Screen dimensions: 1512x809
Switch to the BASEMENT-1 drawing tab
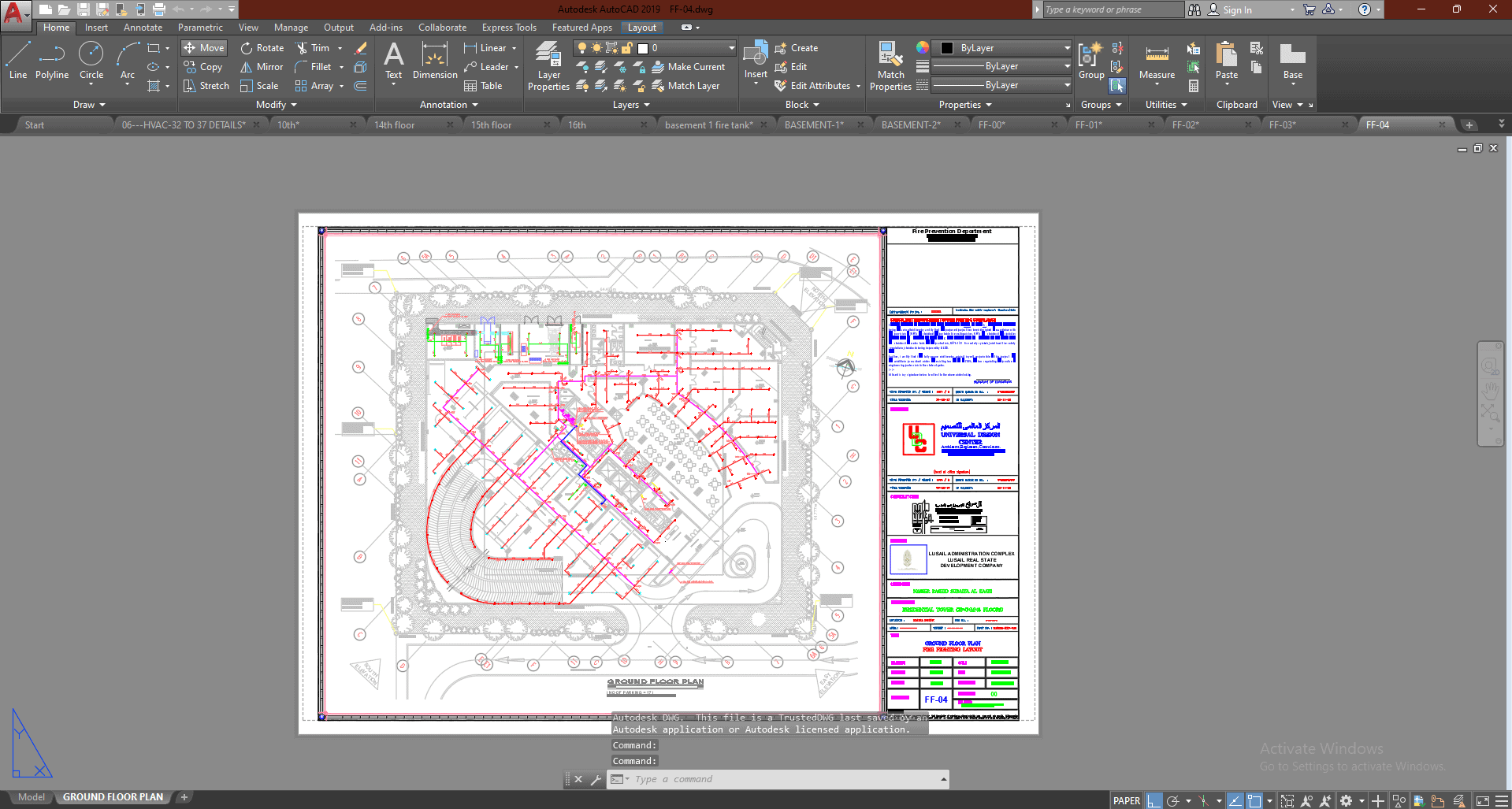[814, 125]
